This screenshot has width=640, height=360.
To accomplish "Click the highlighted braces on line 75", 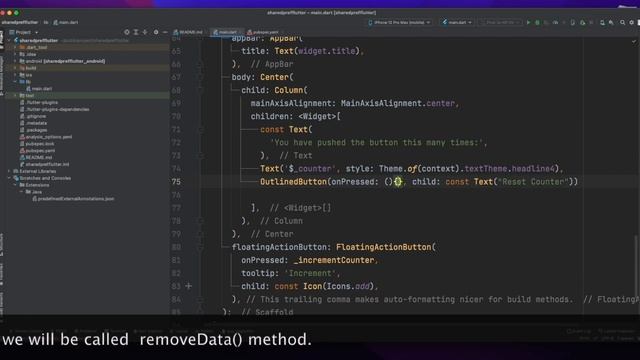I will coord(398,182).
